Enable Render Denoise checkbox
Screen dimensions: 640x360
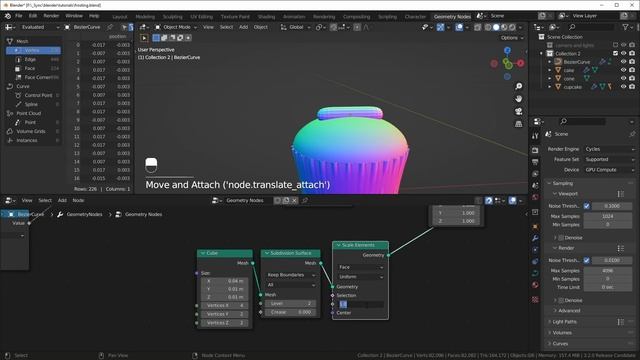coord(561,300)
